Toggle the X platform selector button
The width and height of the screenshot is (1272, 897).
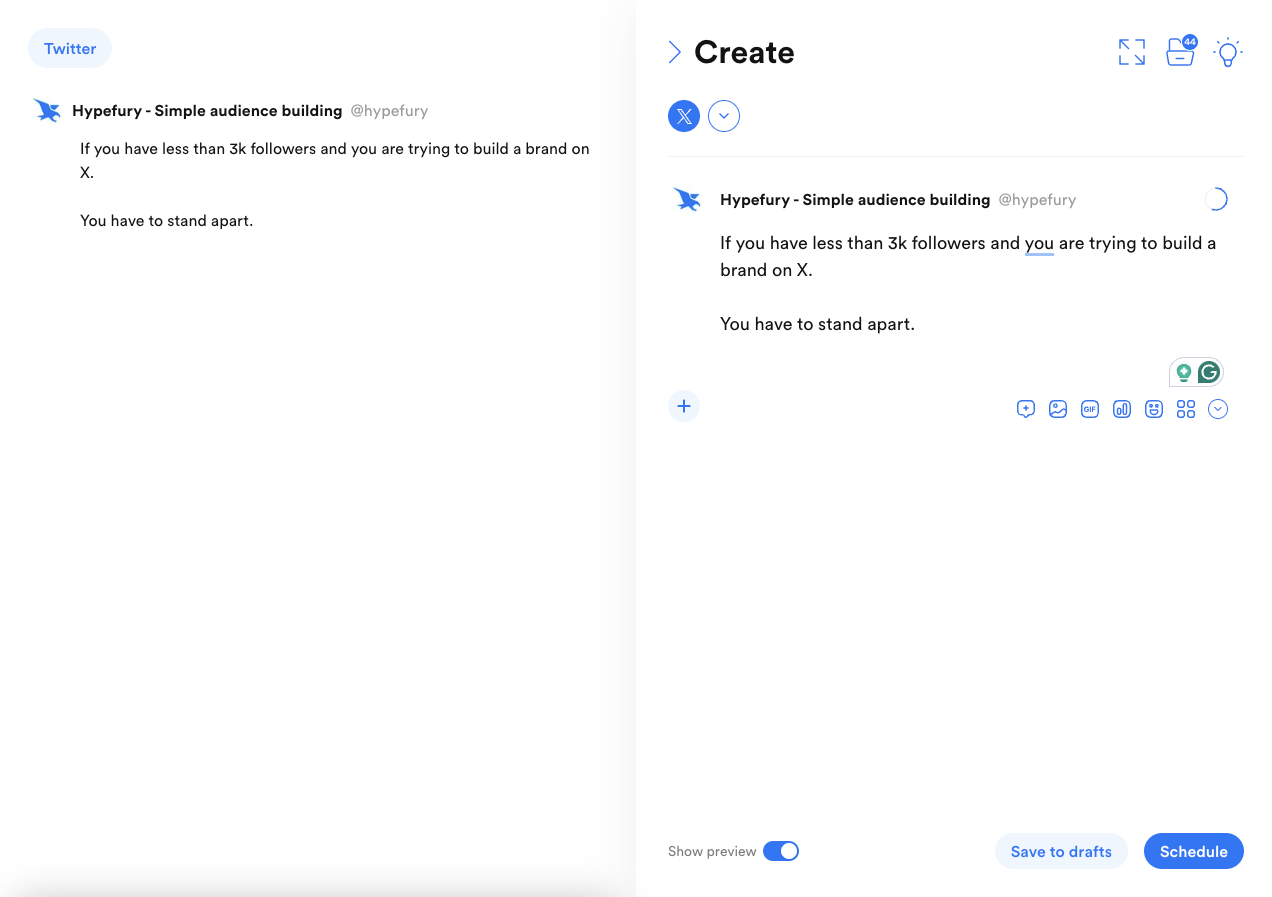pyautogui.click(x=684, y=116)
